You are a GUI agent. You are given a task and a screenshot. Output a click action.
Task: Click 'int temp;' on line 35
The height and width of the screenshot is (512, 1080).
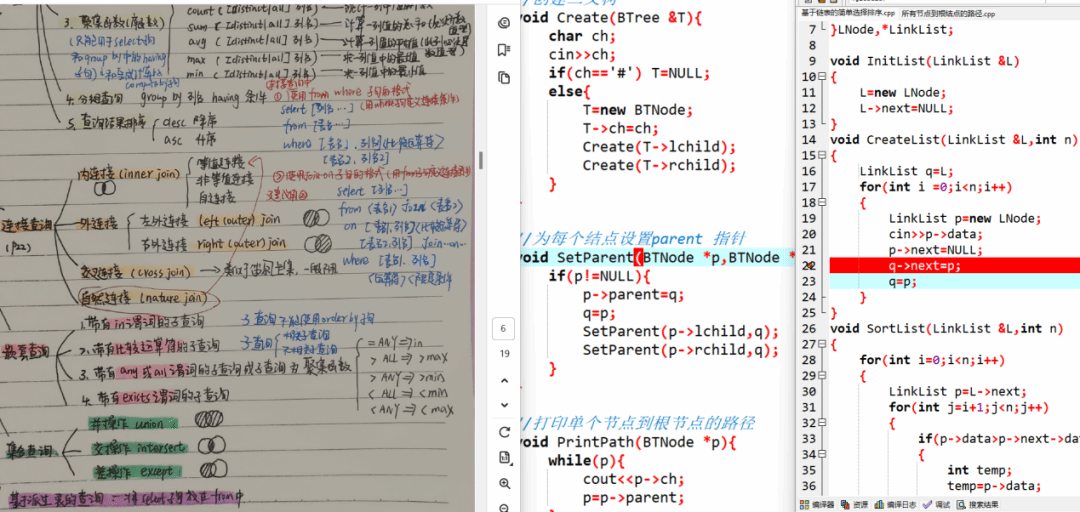[979, 471]
